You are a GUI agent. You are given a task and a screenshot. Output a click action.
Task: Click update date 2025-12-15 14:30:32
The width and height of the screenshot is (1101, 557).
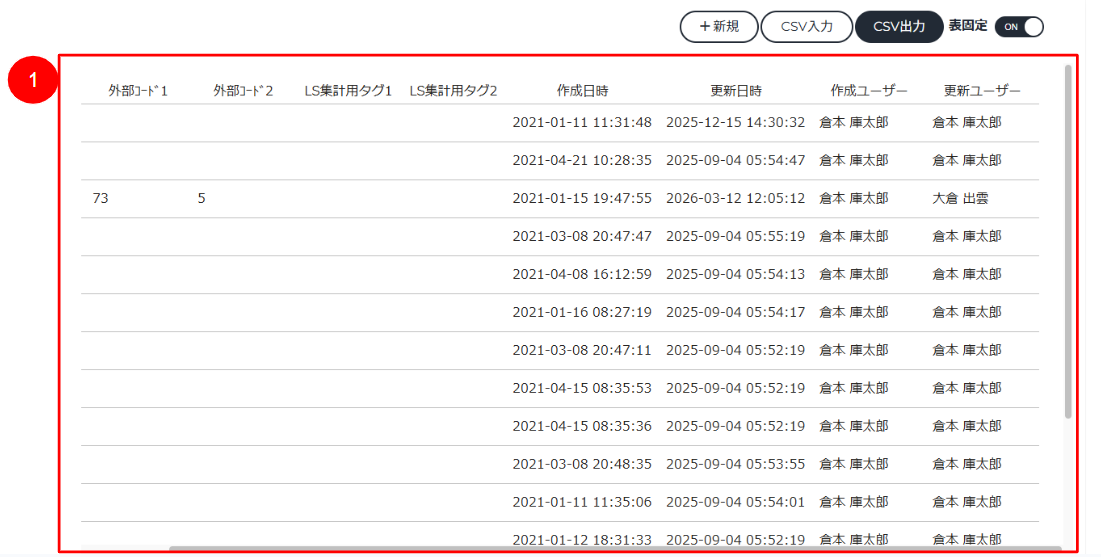tap(736, 122)
